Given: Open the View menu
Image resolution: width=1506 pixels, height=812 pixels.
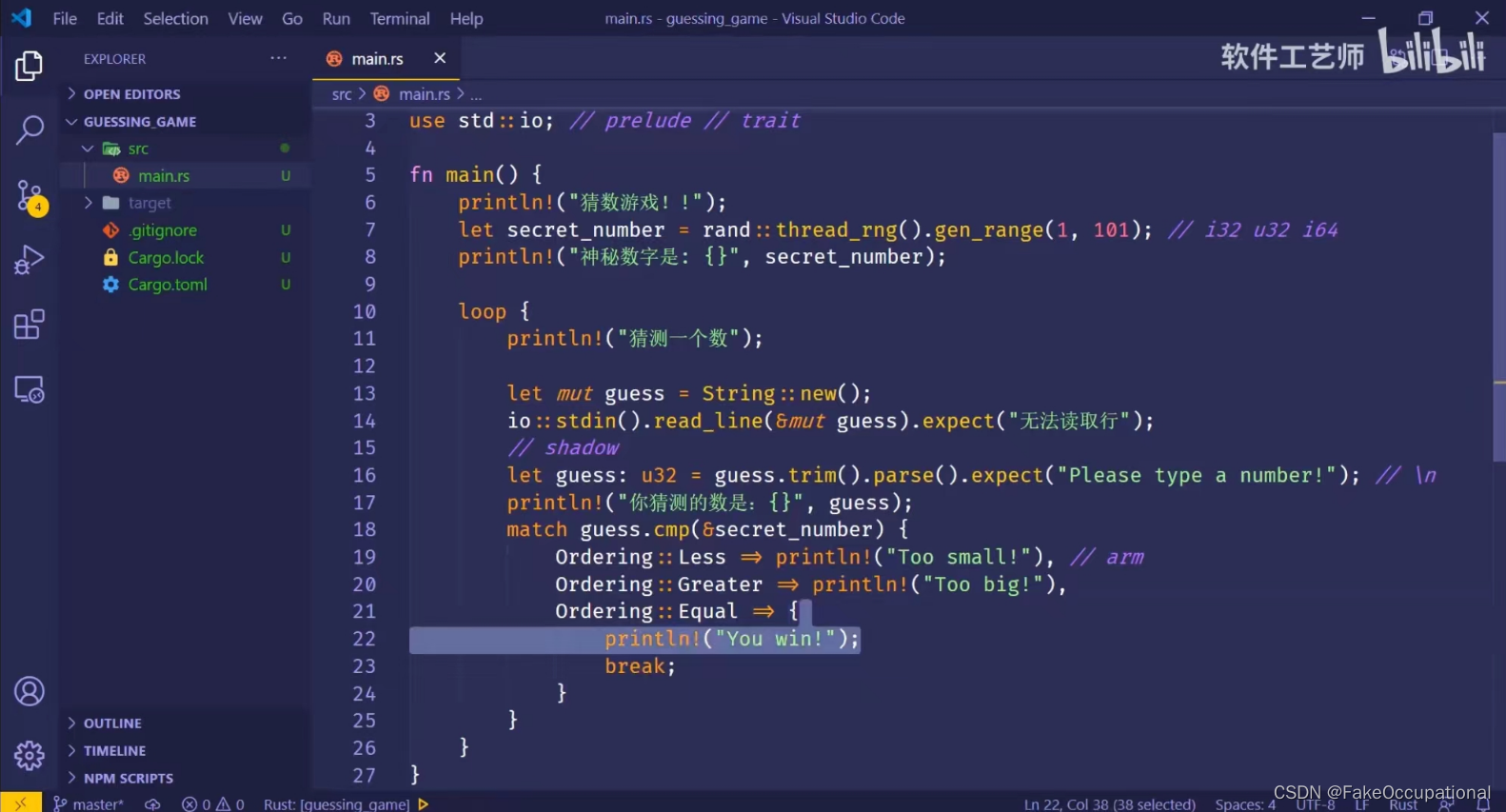Looking at the screenshot, I should coord(246,18).
